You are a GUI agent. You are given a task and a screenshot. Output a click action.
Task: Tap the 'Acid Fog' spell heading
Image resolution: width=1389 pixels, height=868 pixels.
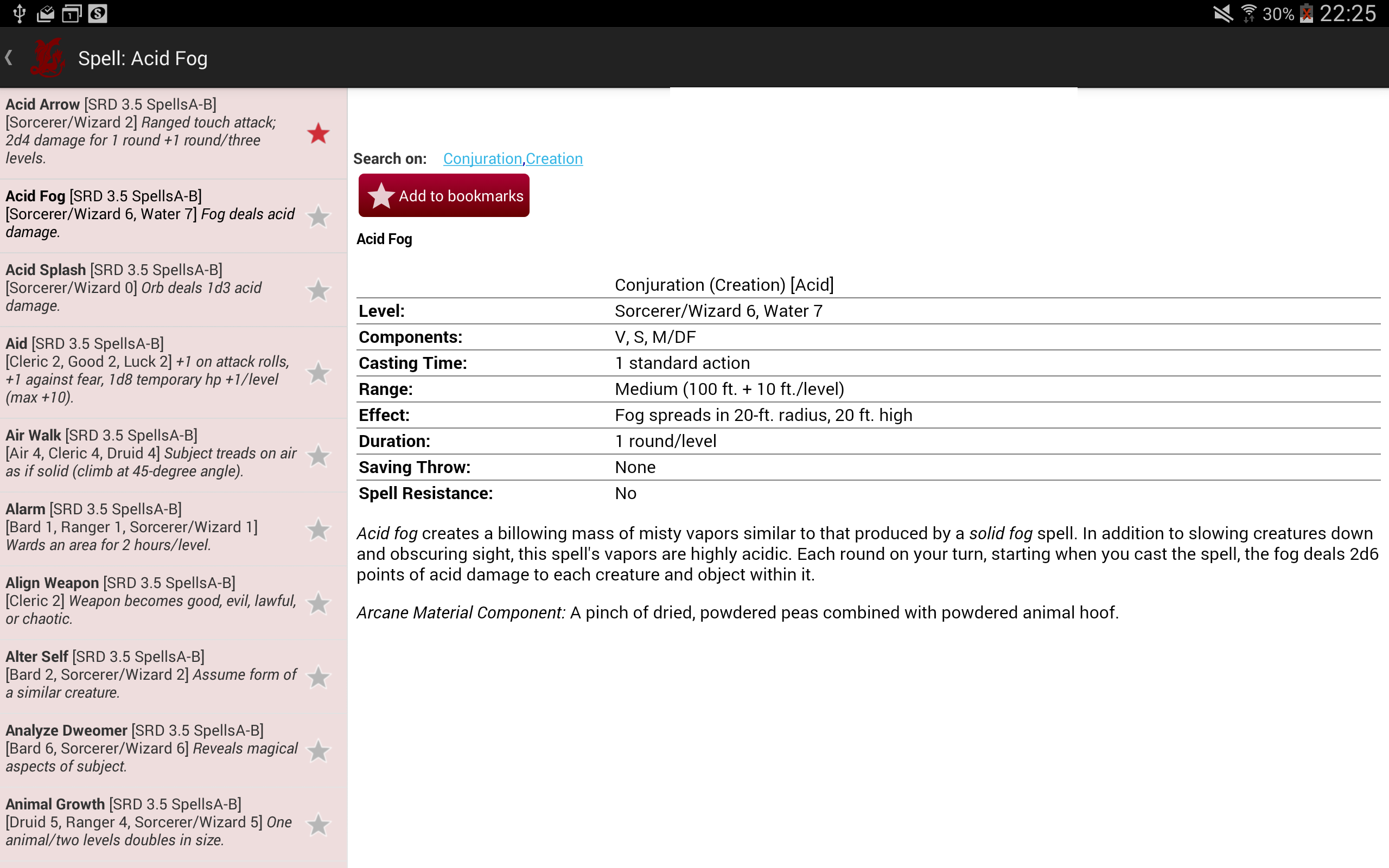pyautogui.click(x=384, y=239)
